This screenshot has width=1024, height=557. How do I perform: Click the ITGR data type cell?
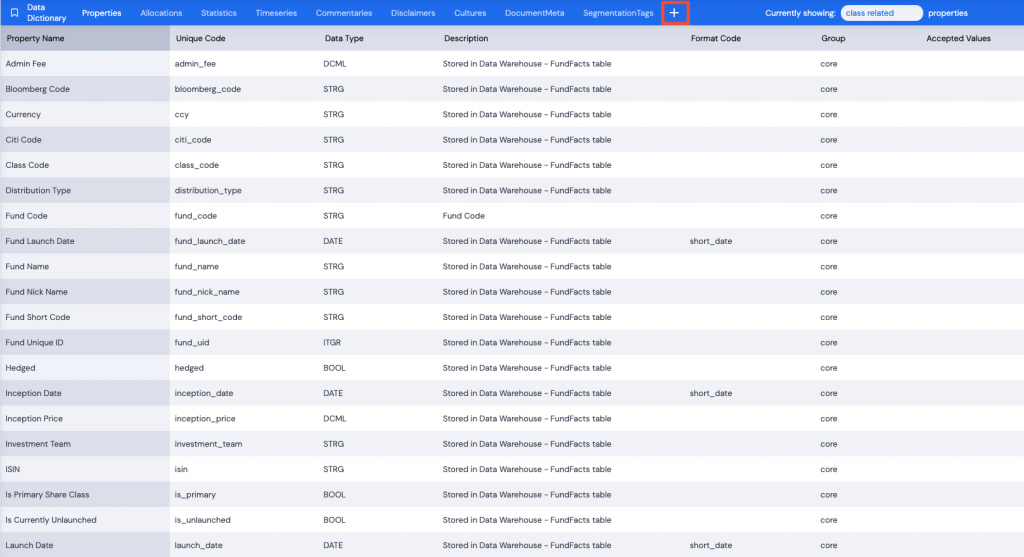(x=332, y=343)
